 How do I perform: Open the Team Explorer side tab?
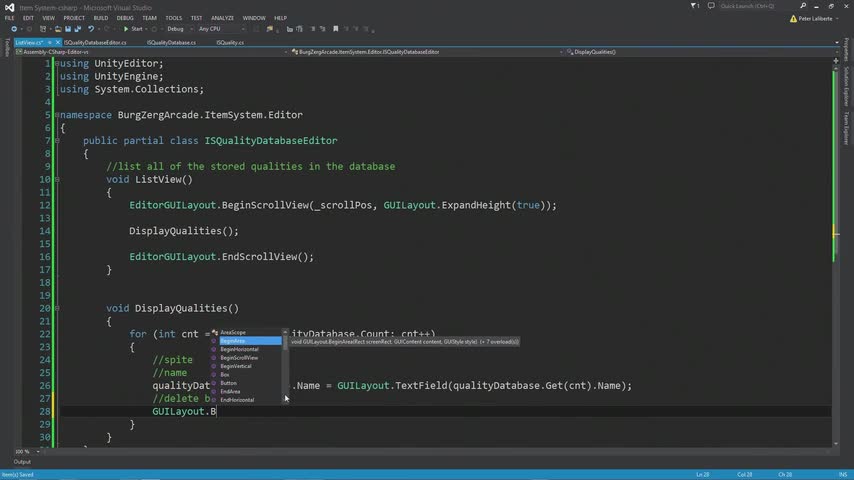coord(846,128)
